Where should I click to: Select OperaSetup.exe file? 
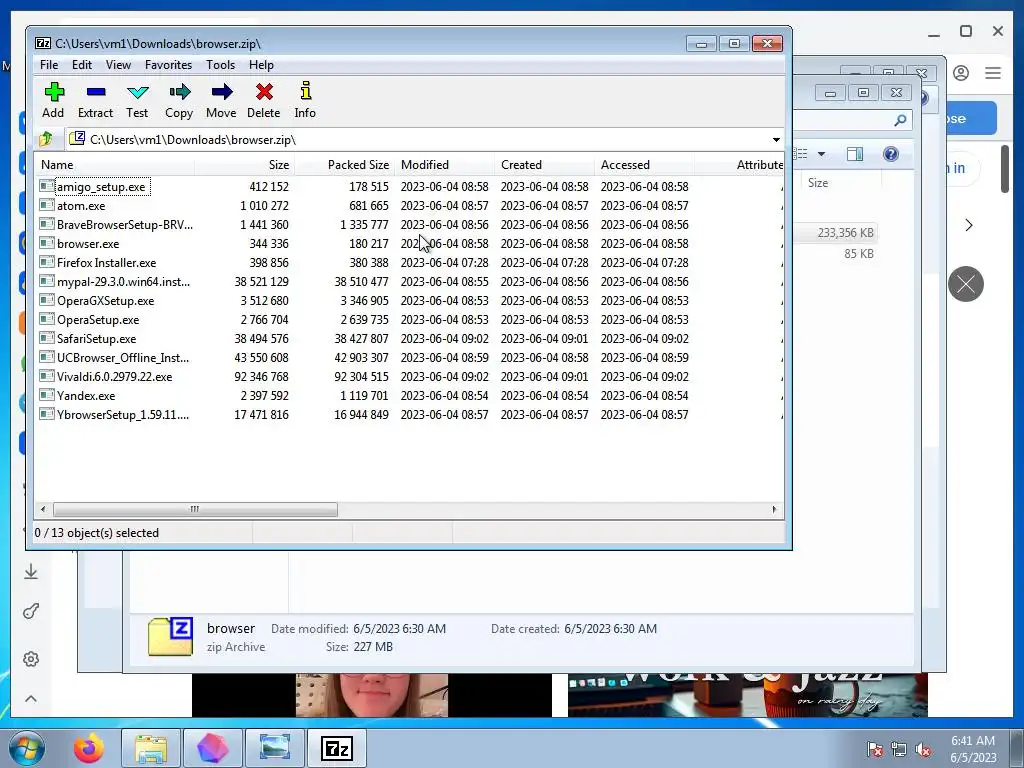click(98, 319)
